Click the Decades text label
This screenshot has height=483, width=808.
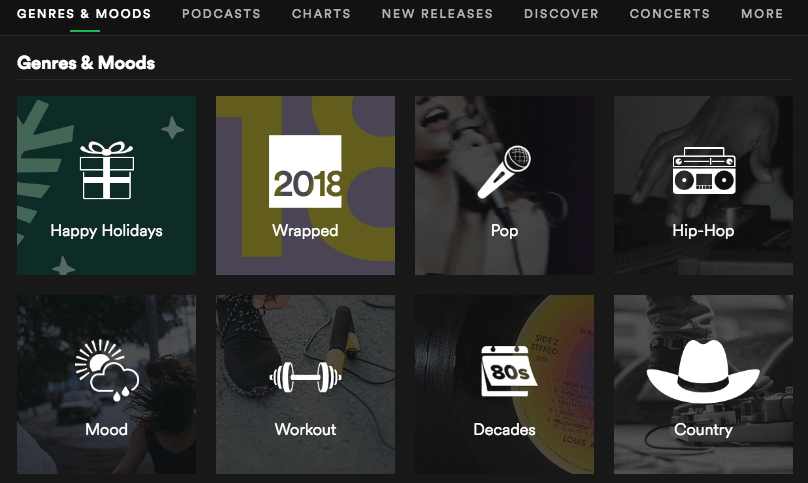tap(504, 430)
